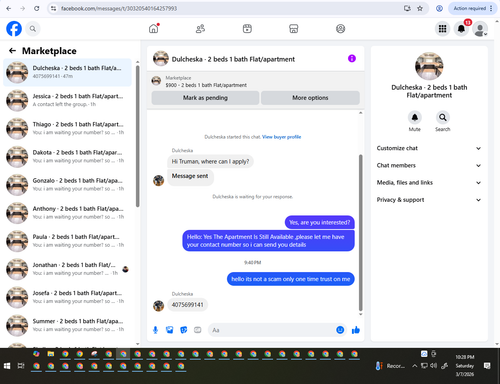Open Windows action center notifications icon
Viewport: 500px width, 384px height.
click(x=487, y=366)
